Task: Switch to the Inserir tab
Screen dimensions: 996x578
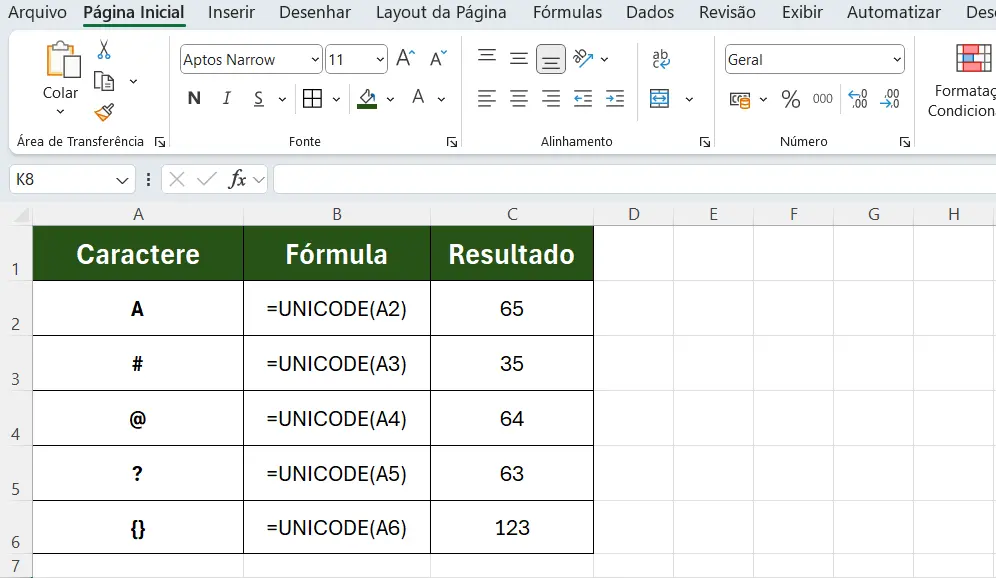Action: (231, 13)
